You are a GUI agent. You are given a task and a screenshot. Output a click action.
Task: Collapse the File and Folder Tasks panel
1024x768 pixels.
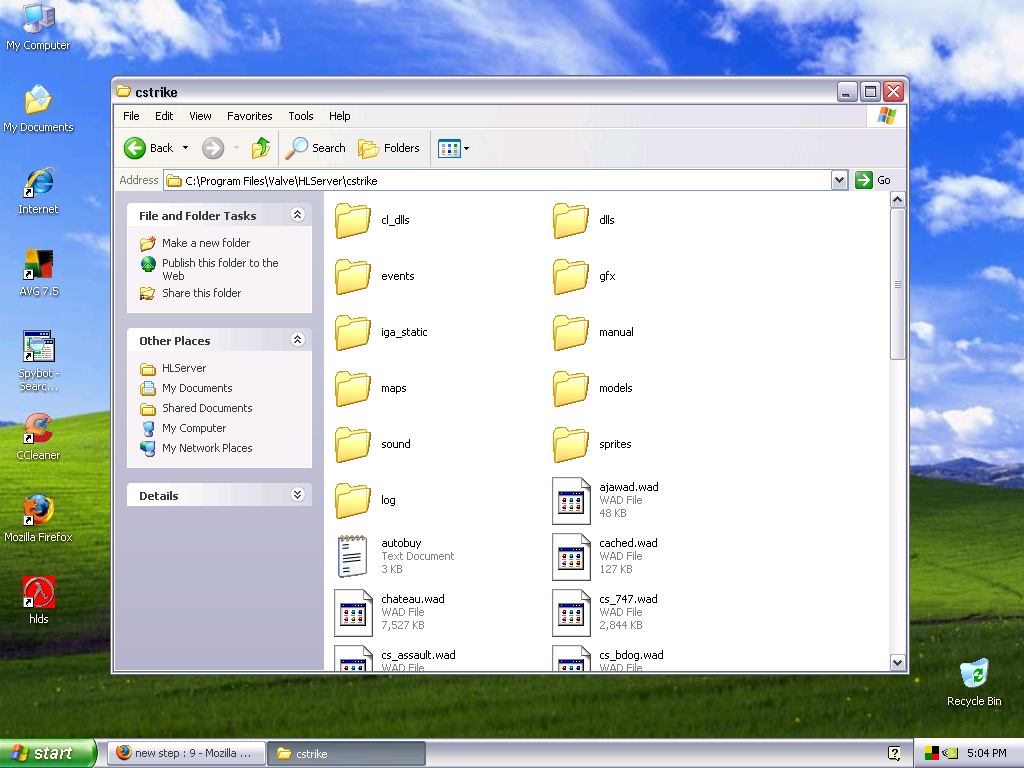[x=297, y=215]
